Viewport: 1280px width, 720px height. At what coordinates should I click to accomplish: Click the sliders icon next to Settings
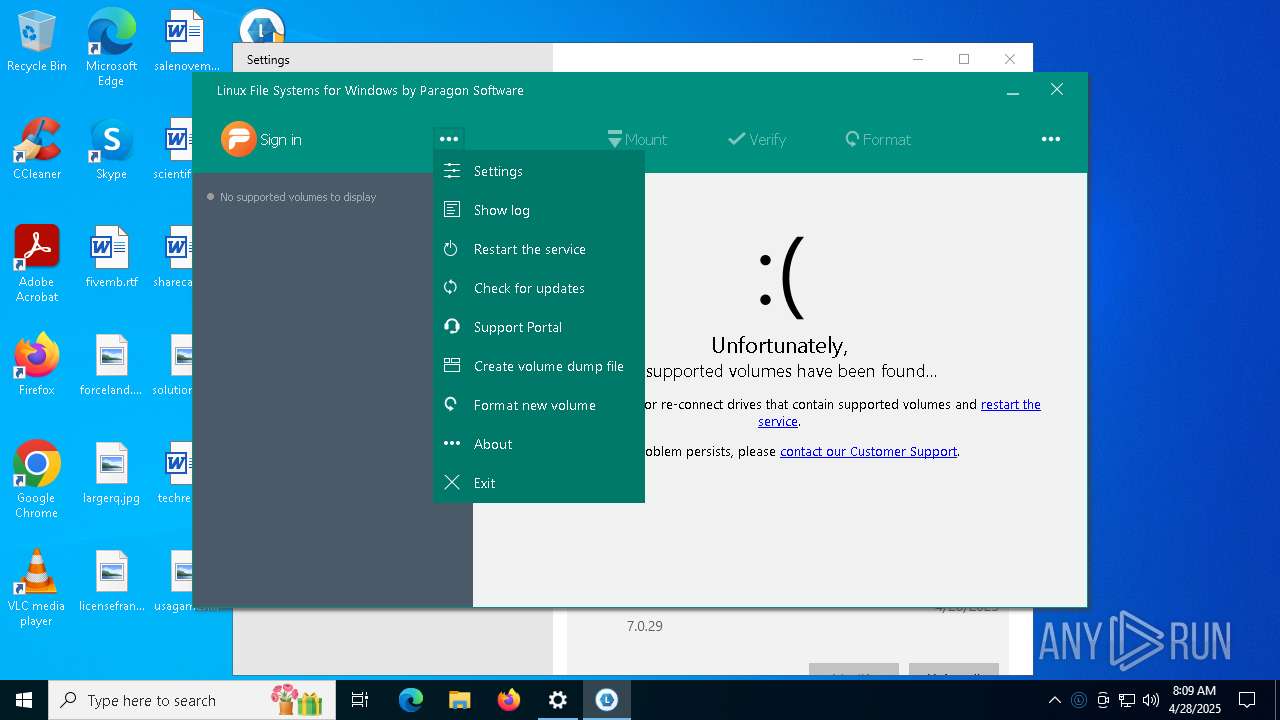point(452,171)
